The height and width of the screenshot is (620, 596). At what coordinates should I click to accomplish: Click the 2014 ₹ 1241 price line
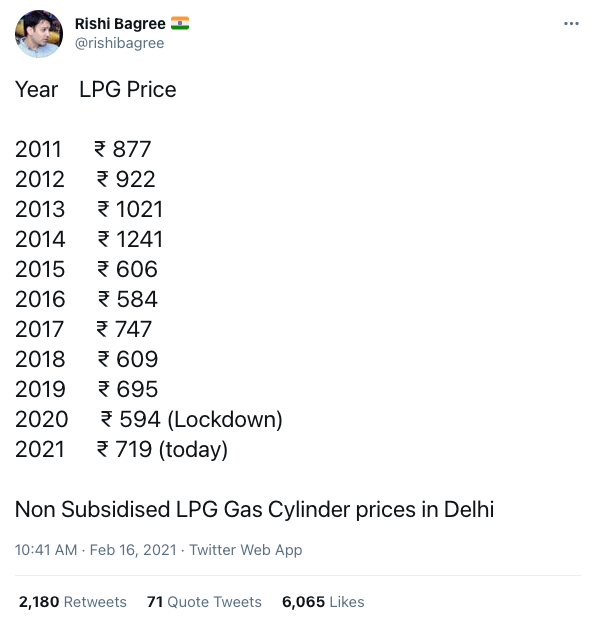[89, 239]
